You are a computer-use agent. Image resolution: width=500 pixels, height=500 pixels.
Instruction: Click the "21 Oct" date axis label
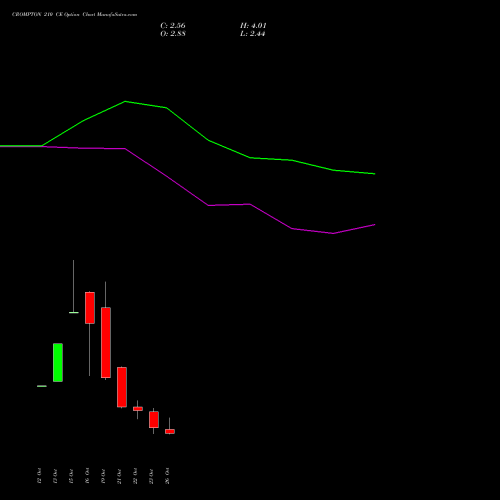coord(119,476)
